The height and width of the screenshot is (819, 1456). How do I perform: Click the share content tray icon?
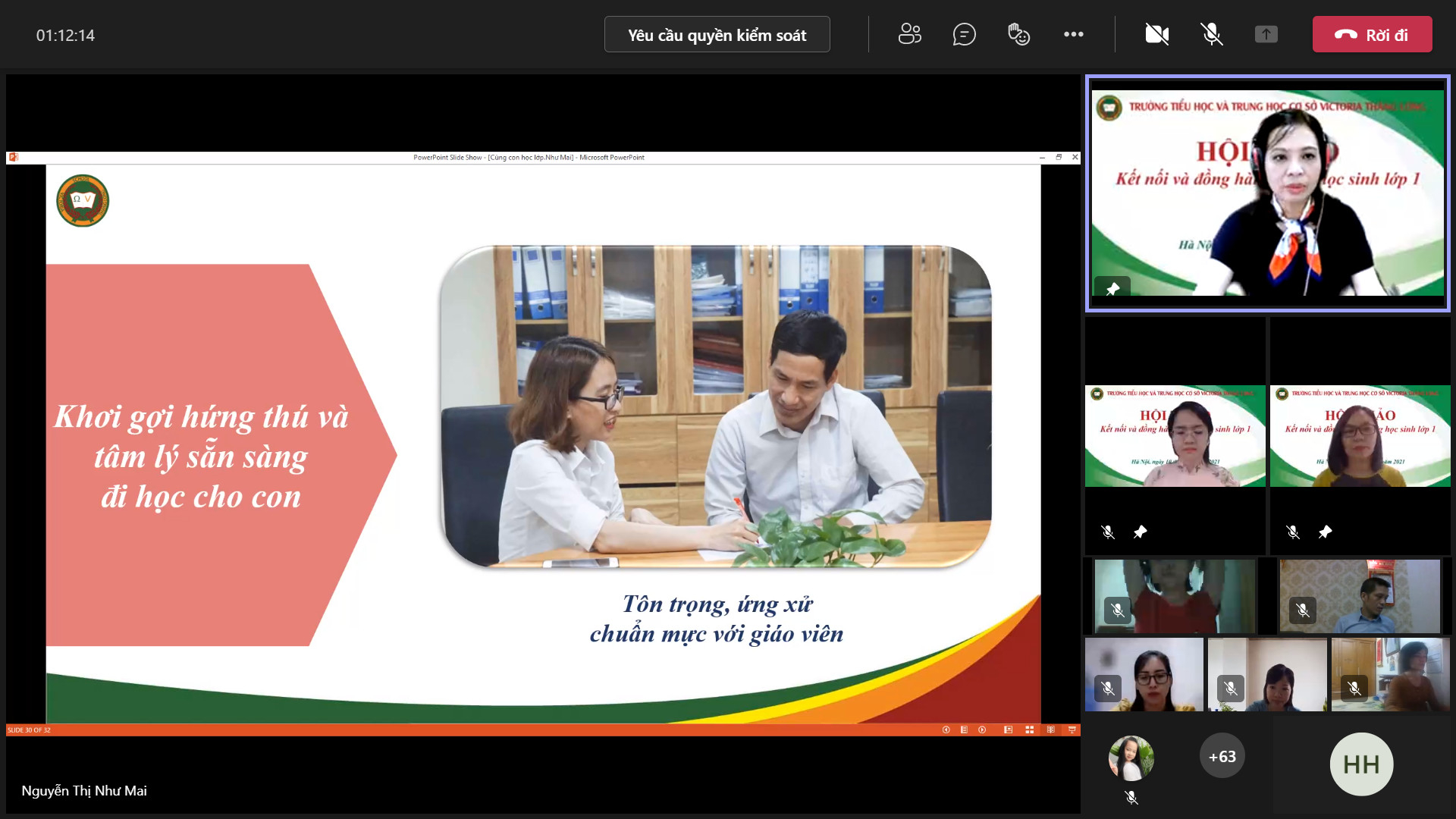(x=1266, y=34)
